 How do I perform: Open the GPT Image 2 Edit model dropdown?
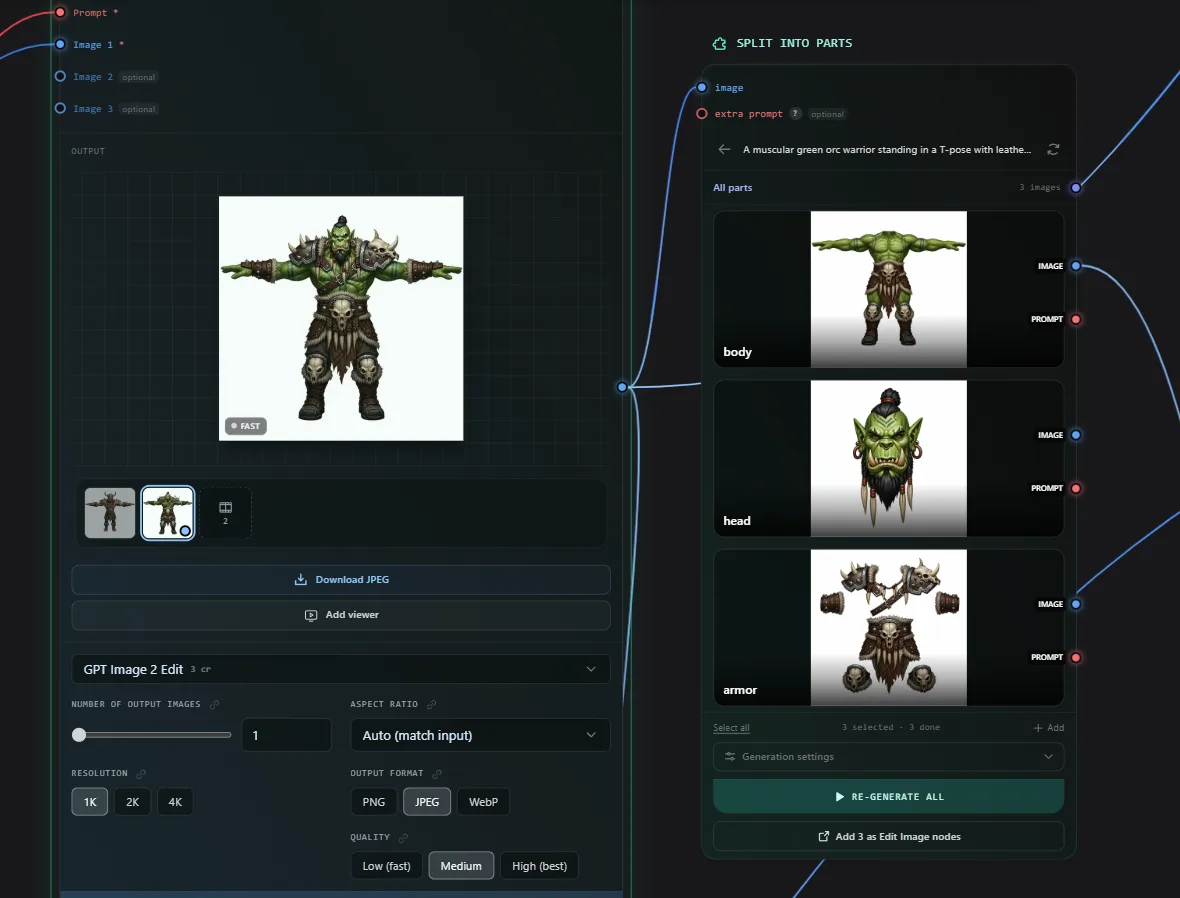coord(341,669)
